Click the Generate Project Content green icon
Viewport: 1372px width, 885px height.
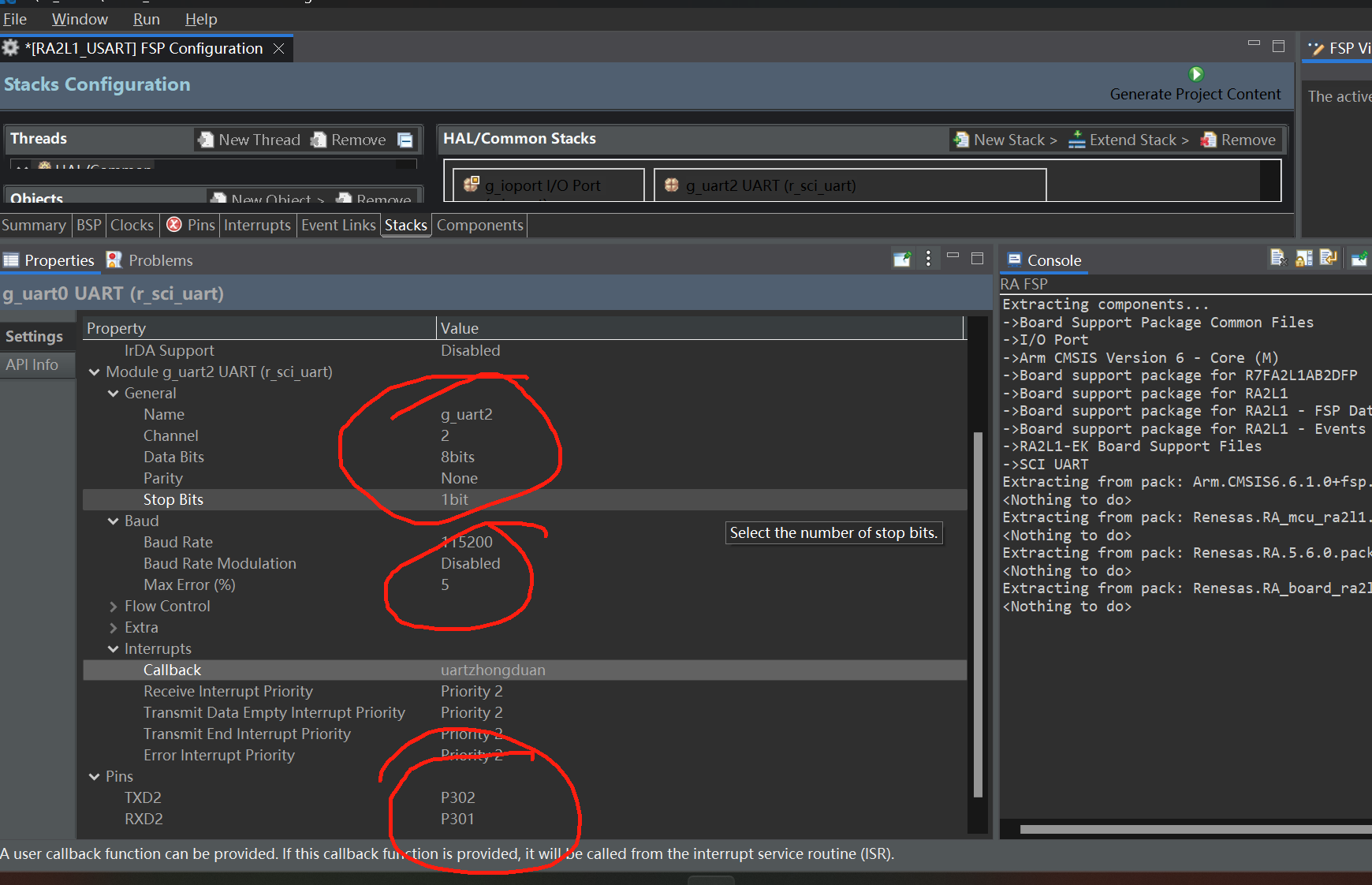coord(1196,74)
